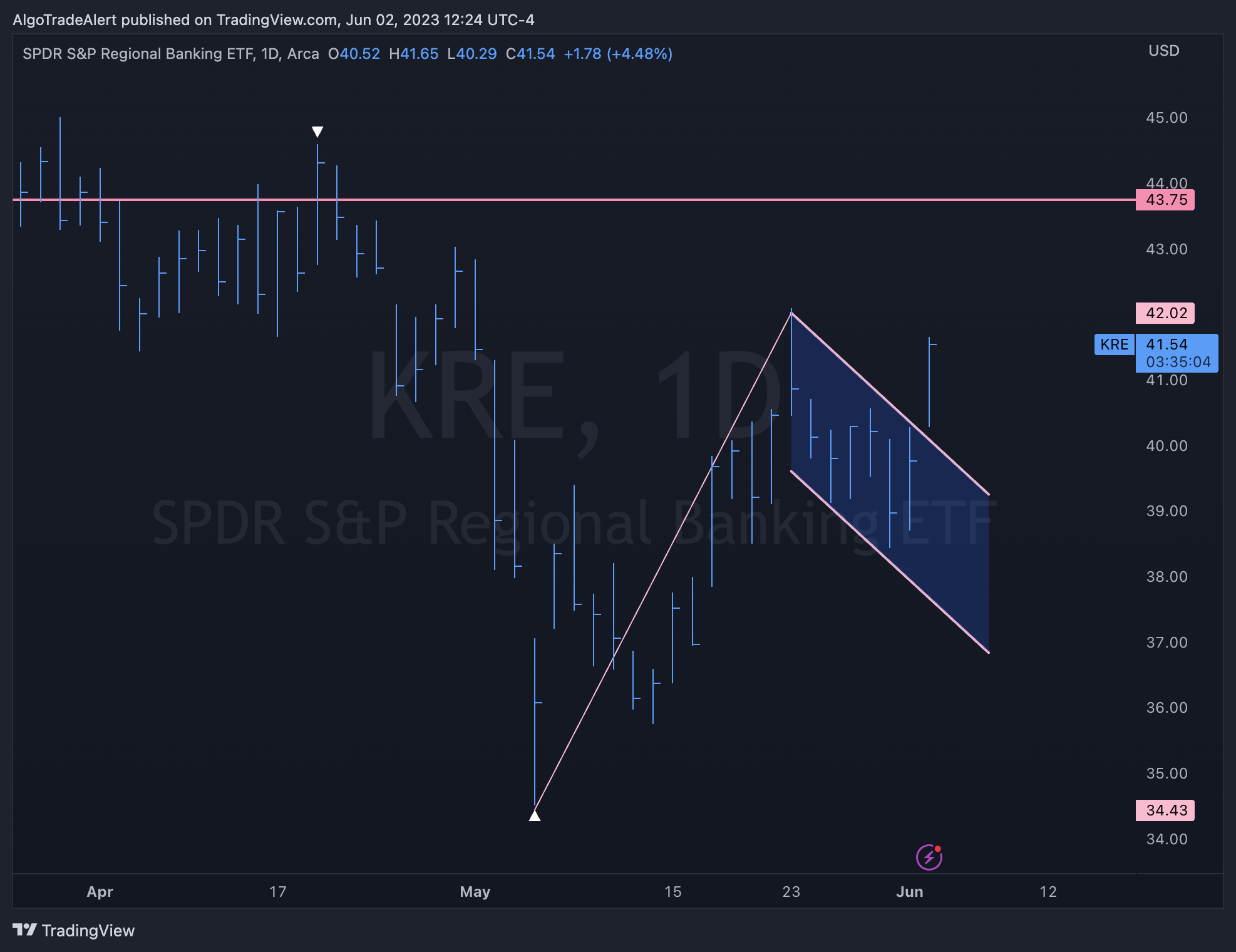The image size is (1236, 952).
Task: Click the 39.00 price axis label
Action: tap(1166, 511)
